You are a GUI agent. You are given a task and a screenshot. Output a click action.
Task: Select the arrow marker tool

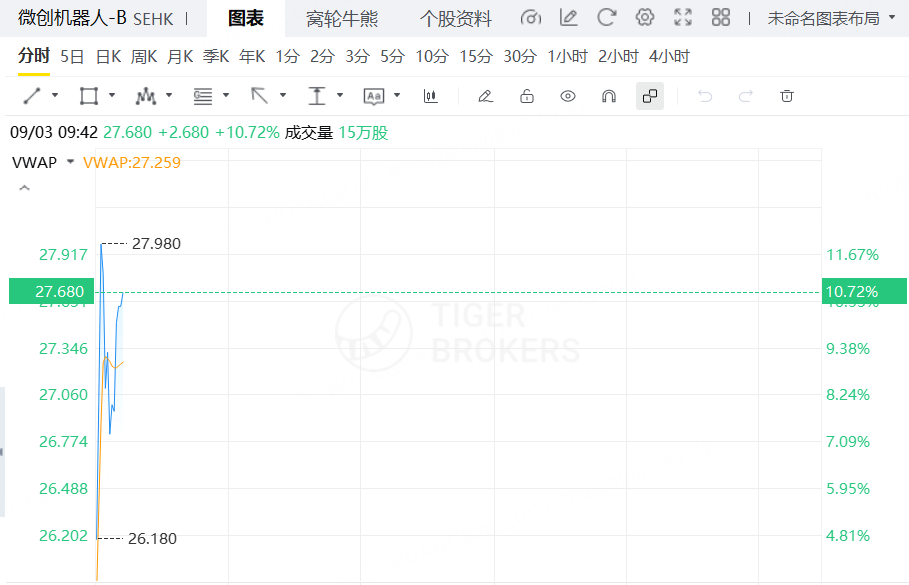click(259, 96)
